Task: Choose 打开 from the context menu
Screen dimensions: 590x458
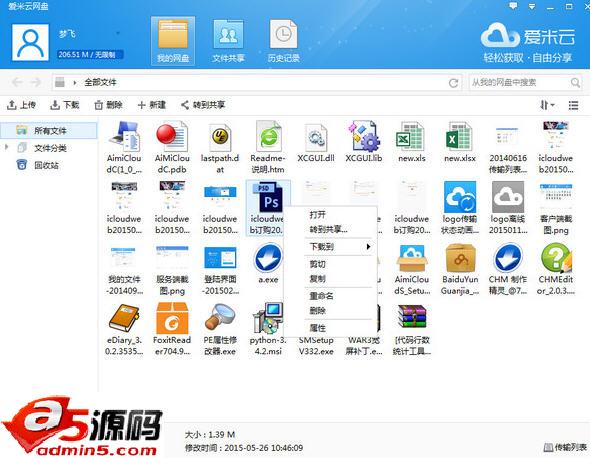Action: pos(317,215)
